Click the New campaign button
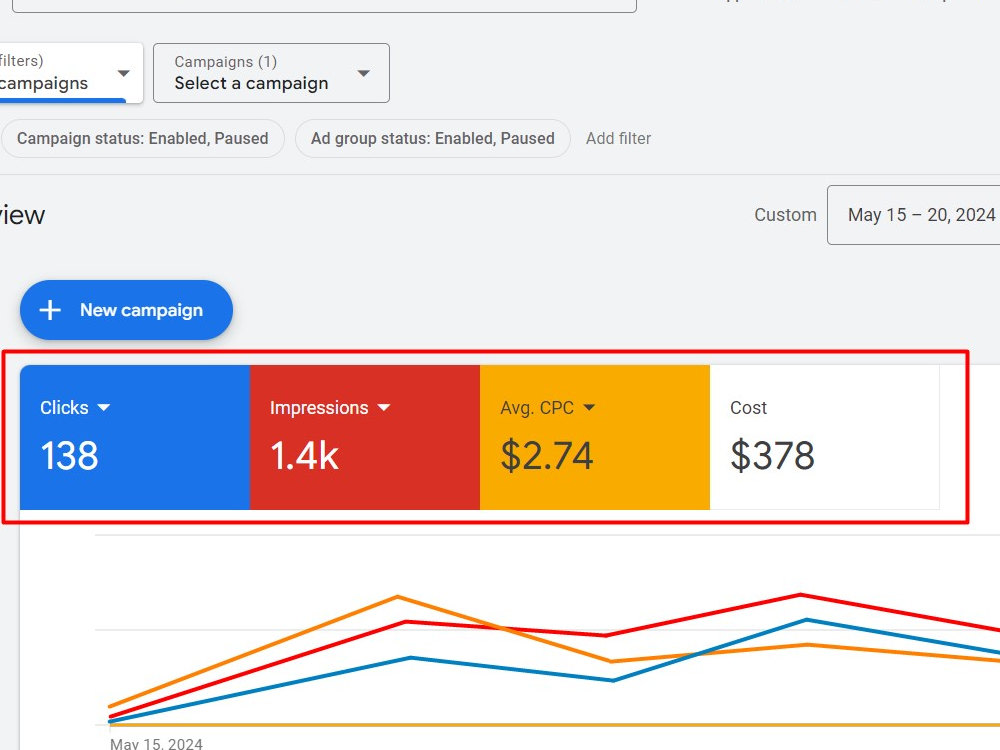This screenshot has height=750, width=1000. (126, 310)
